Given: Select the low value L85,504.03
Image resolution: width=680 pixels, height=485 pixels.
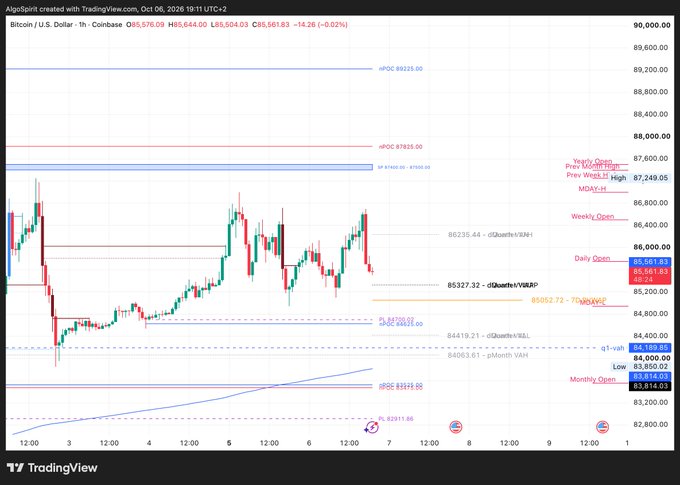Looking at the screenshot, I should (229, 25).
